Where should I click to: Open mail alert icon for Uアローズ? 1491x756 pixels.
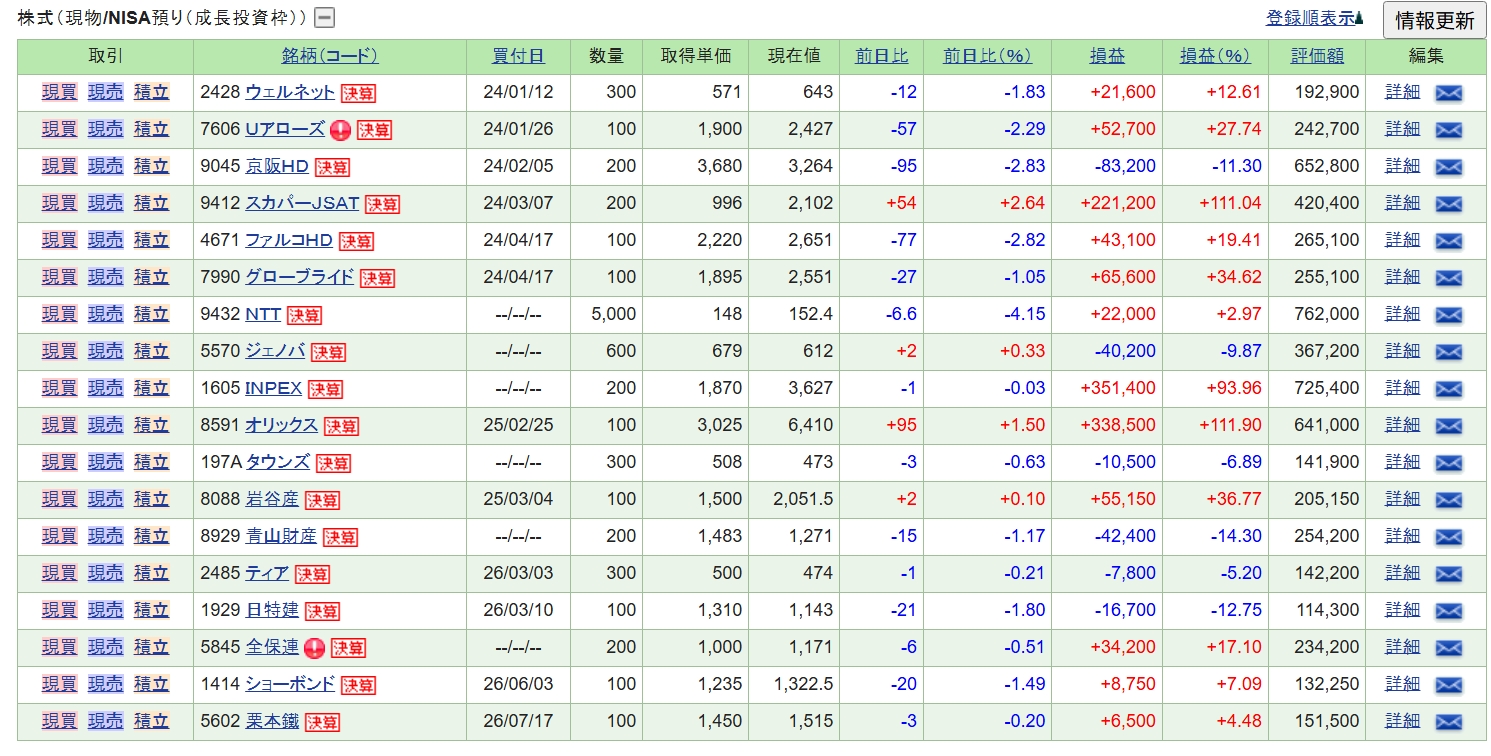1448,130
